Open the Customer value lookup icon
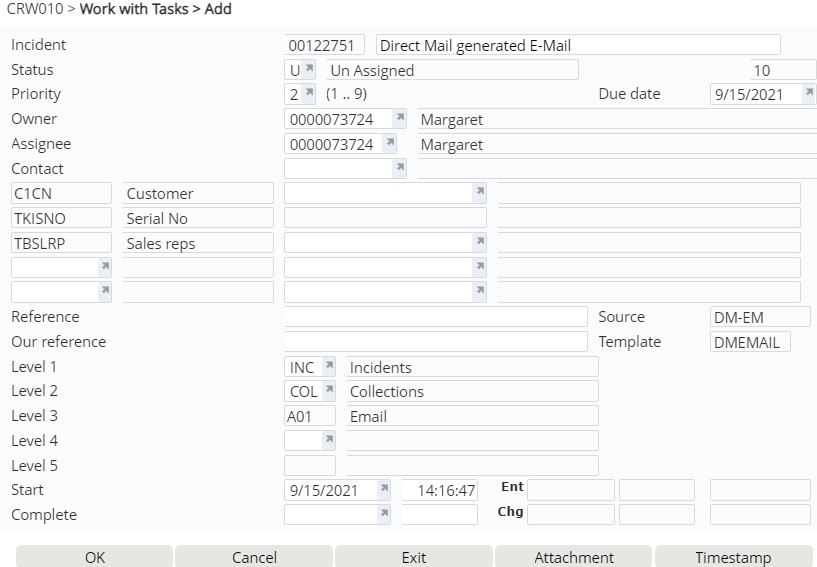 pyautogui.click(x=479, y=192)
